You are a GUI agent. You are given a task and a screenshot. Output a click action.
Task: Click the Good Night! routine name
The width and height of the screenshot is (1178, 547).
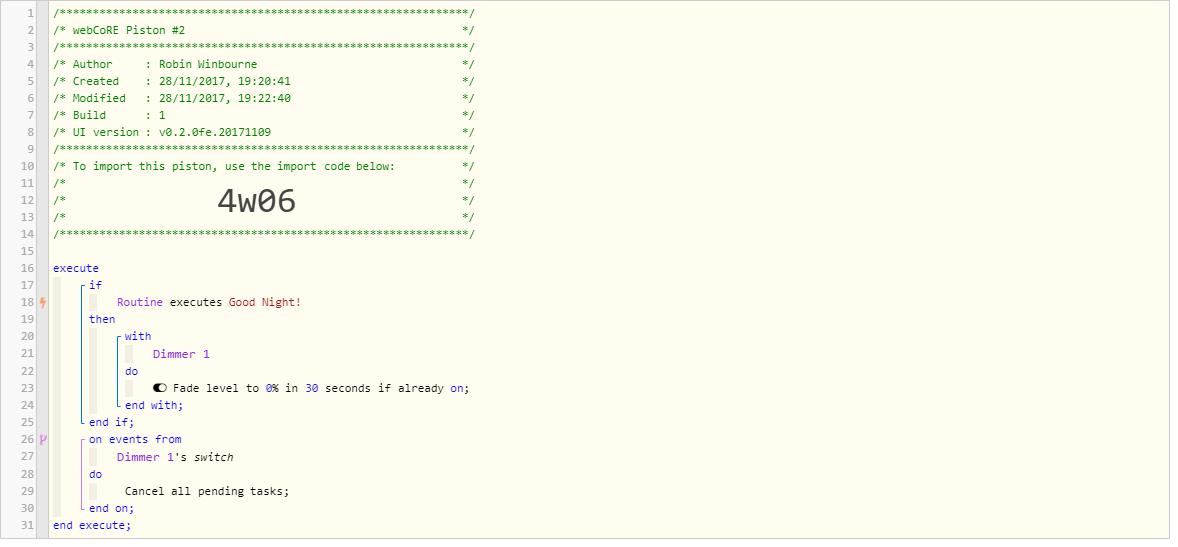[x=265, y=302]
